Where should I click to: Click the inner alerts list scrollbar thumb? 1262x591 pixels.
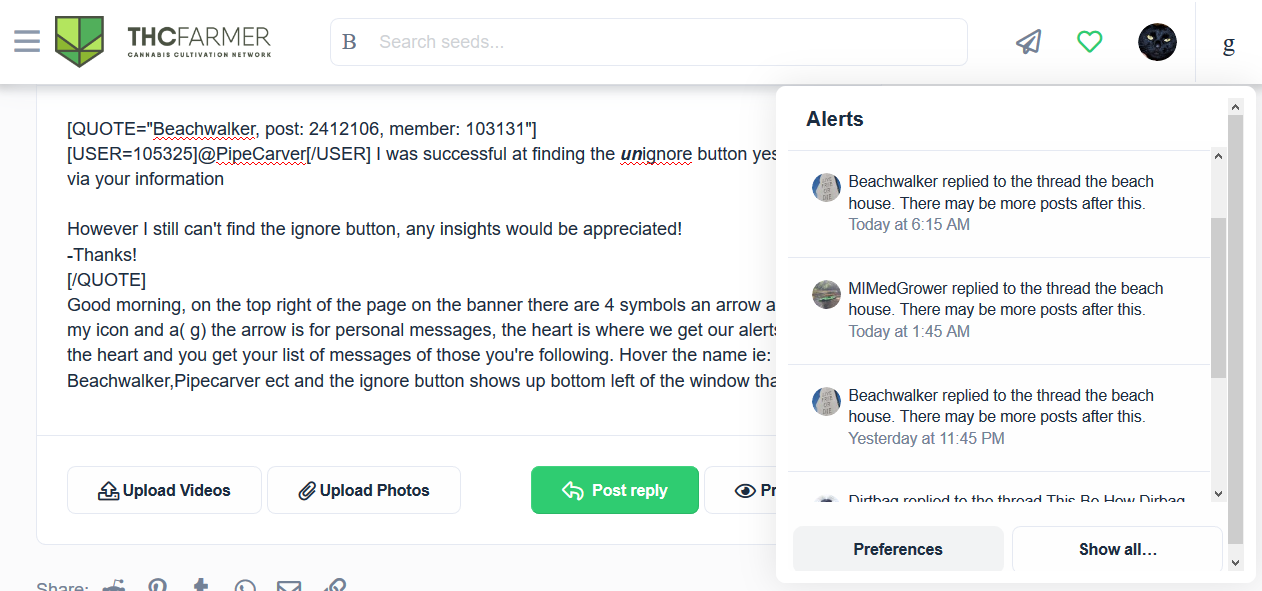tap(1218, 297)
